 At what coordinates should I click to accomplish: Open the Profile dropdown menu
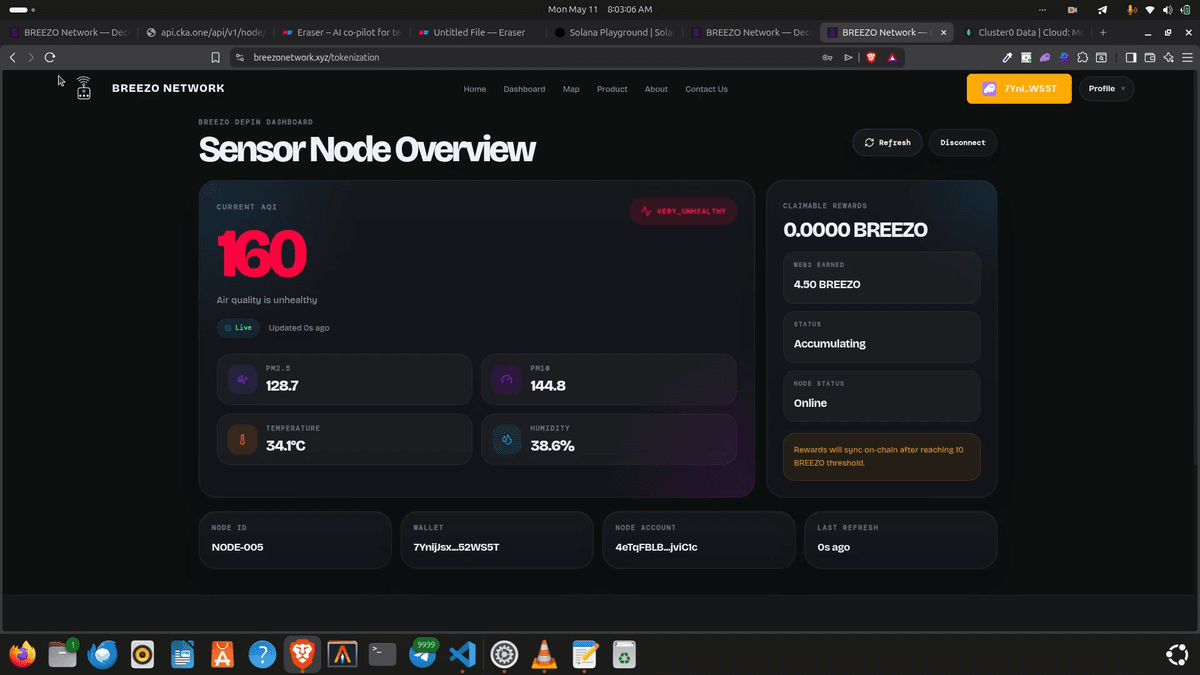1106,89
